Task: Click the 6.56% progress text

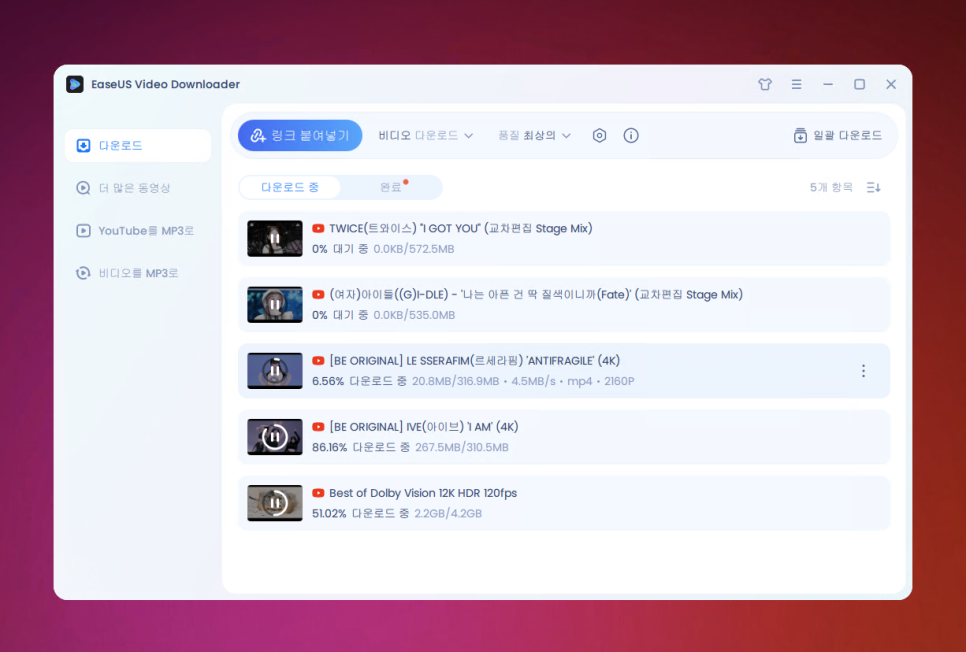Action: click(328, 381)
